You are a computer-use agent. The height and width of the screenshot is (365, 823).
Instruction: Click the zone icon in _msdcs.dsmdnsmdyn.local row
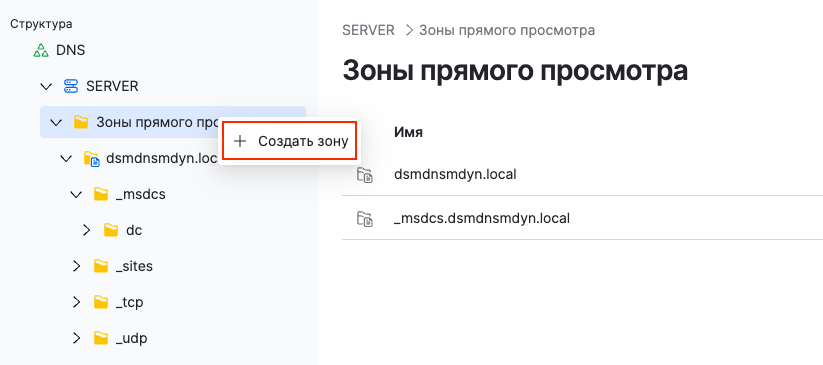(x=364, y=218)
